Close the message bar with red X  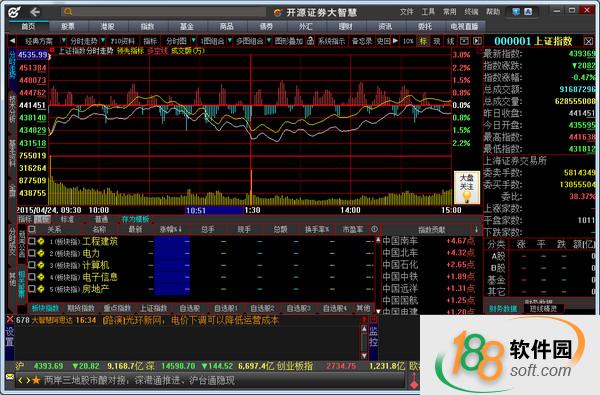click(10, 319)
